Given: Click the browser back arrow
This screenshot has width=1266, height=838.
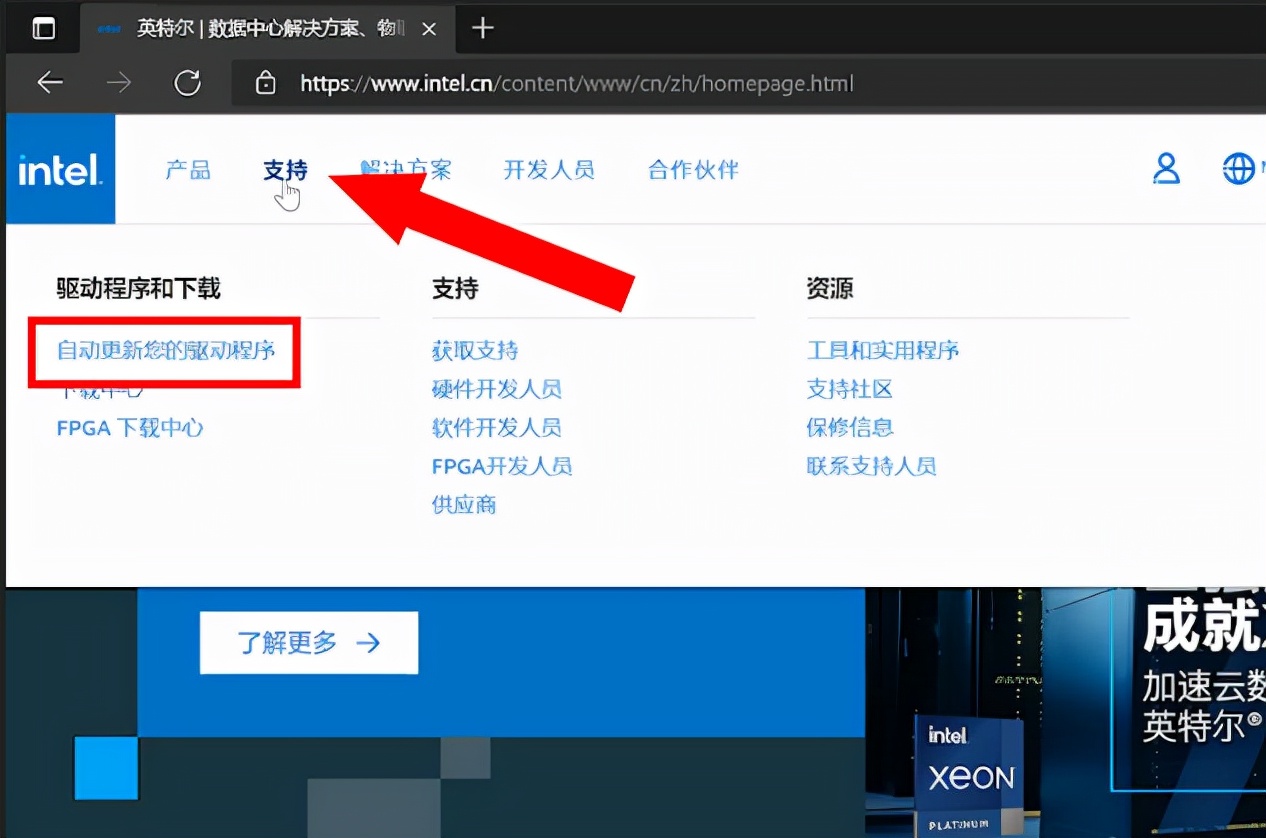Looking at the screenshot, I should coord(49,83).
